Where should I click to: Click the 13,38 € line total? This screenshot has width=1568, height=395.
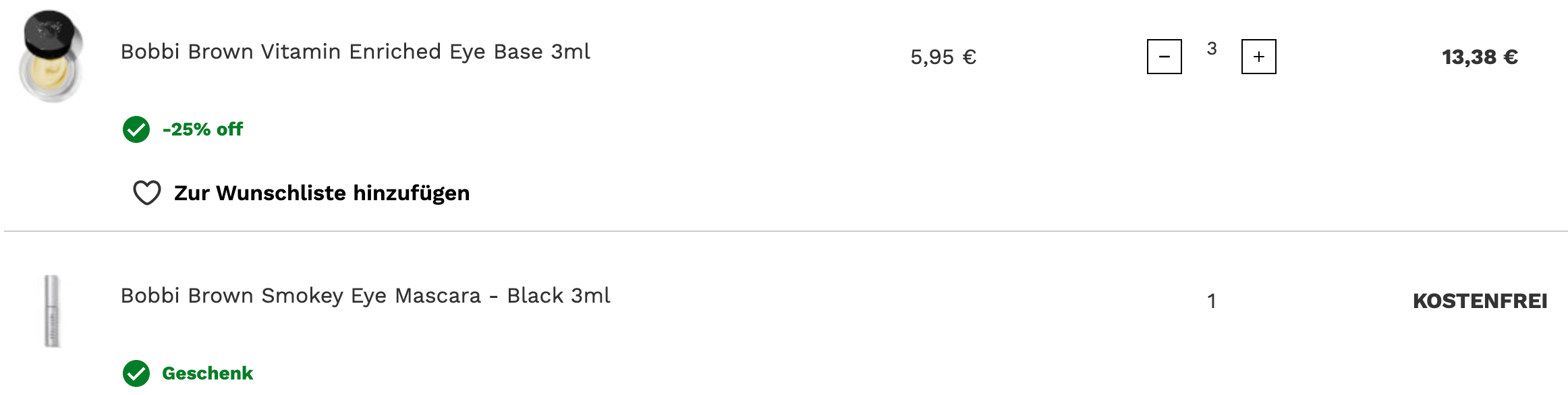pos(1480,57)
